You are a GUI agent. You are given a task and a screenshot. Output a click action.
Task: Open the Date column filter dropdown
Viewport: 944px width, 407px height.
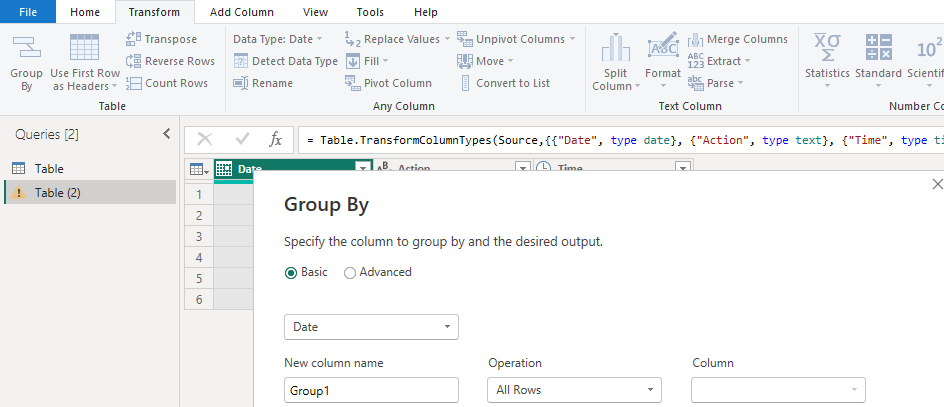[363, 169]
